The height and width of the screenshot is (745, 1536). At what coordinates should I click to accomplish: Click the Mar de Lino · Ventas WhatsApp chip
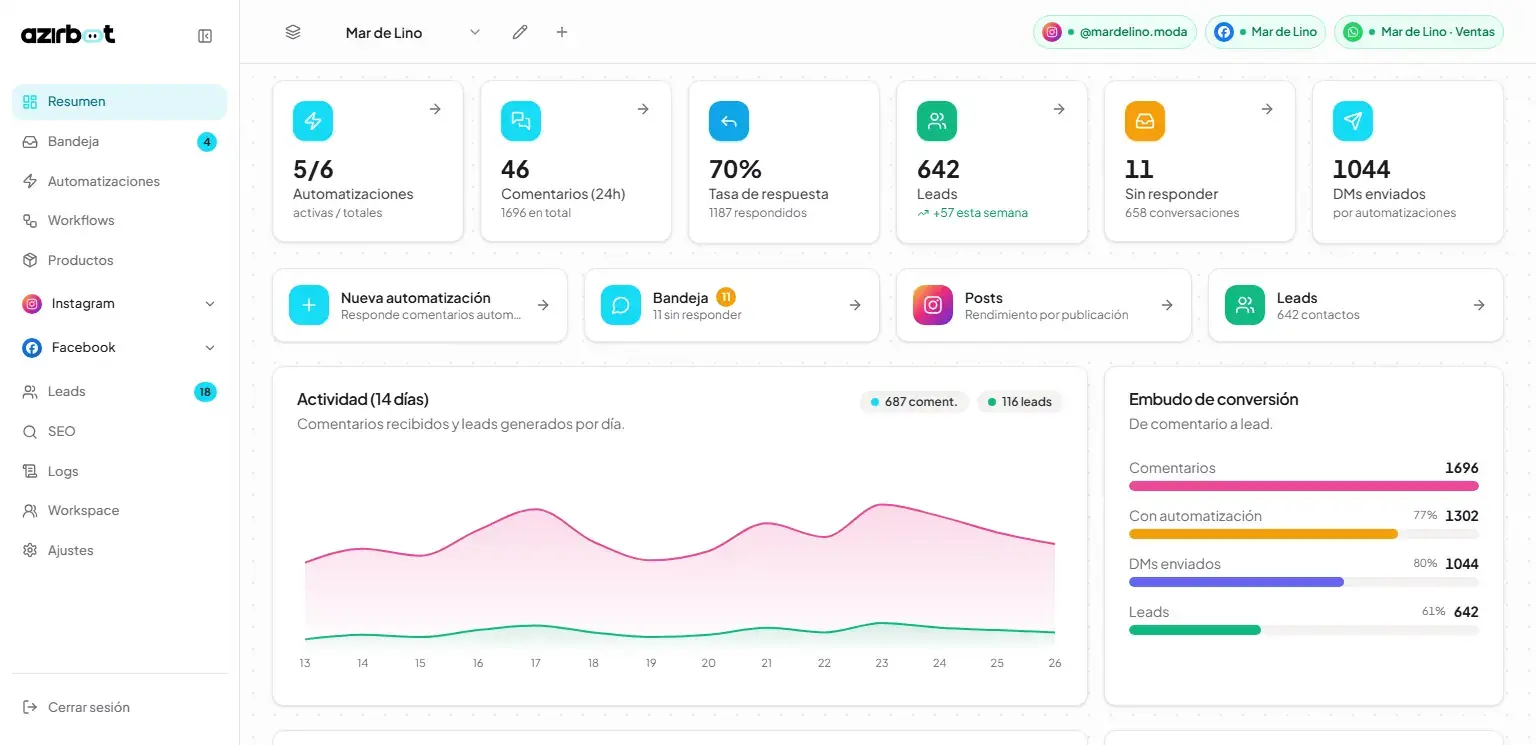coord(1419,32)
